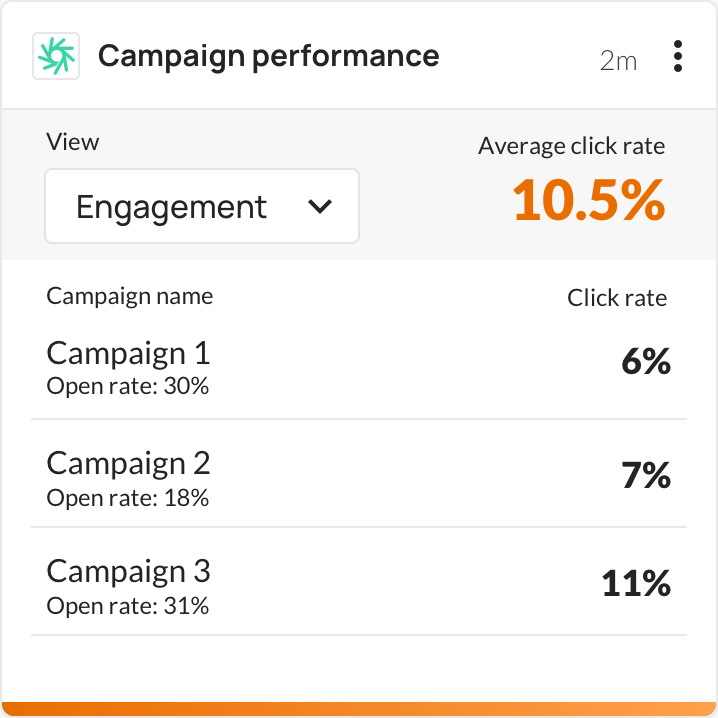The image size is (718, 718).
Task: Click the Average click rate label
Action: pyautogui.click(x=571, y=146)
